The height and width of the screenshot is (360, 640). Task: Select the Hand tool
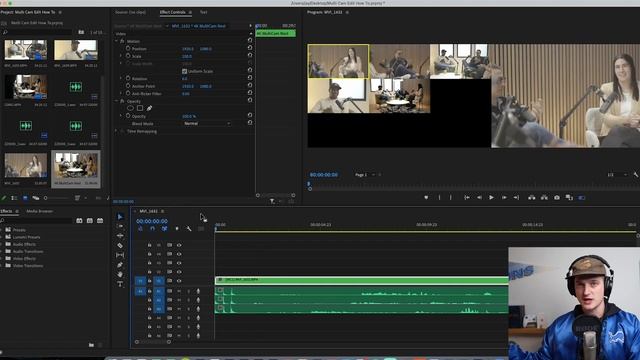tap(120, 274)
